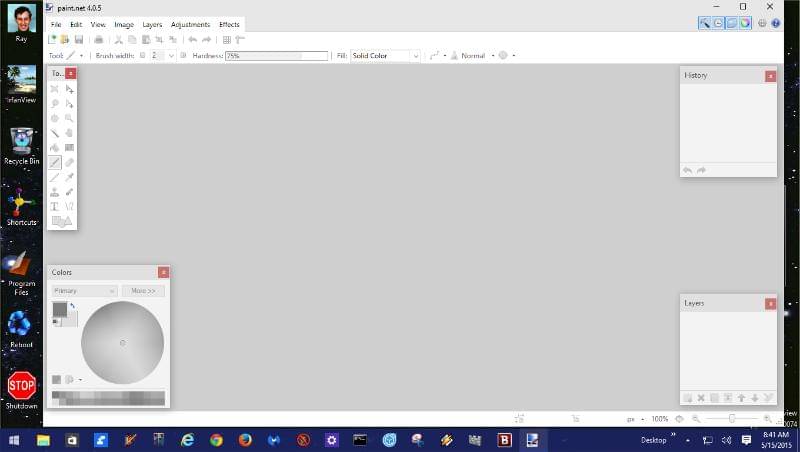The image size is (800, 452).
Task: Click the Print icon in toolbar
Action: click(98, 40)
